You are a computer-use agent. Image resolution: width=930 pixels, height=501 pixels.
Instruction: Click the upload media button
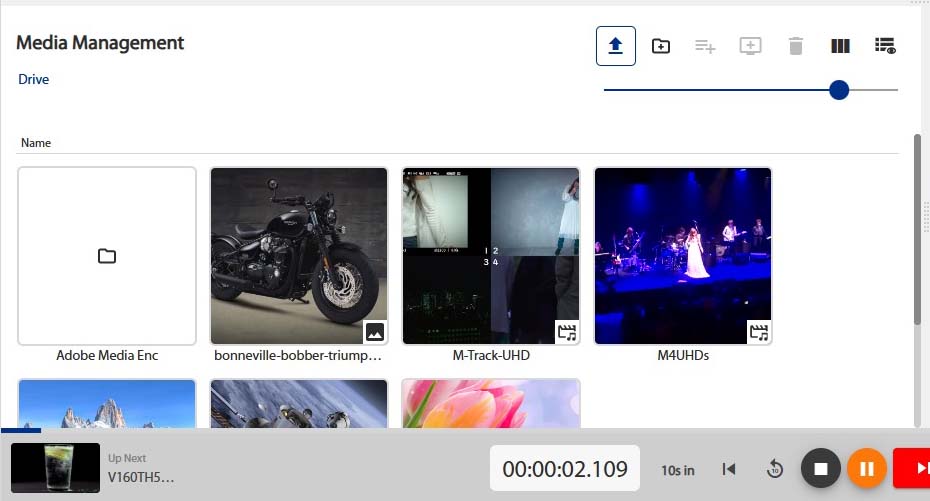pos(616,46)
